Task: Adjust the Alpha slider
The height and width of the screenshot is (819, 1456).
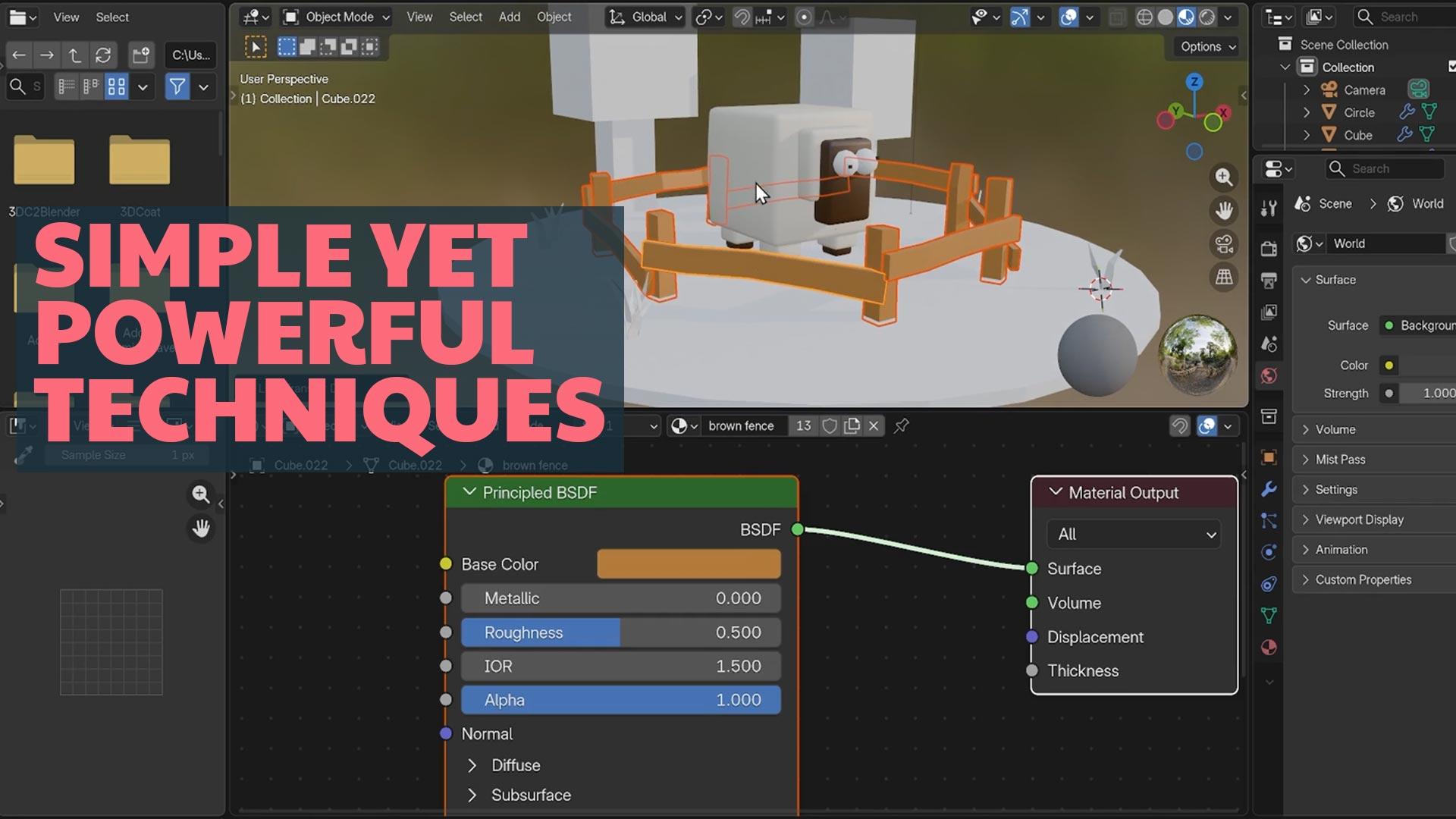Action: coord(621,700)
